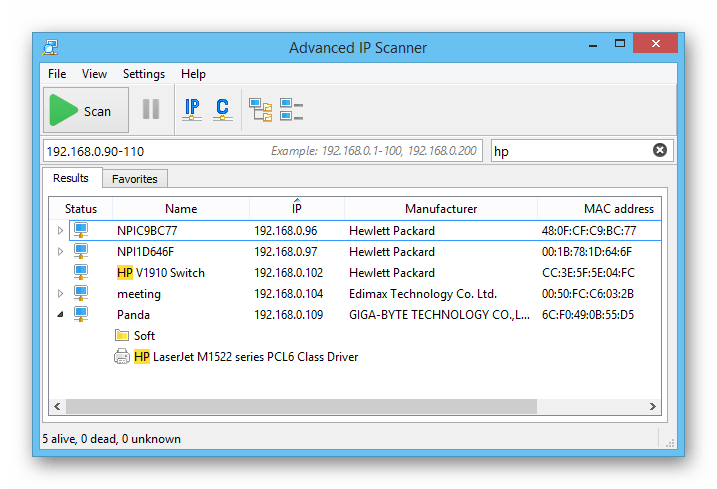Select the meeting device name
Screen dimensions: 717x489
click(139, 294)
